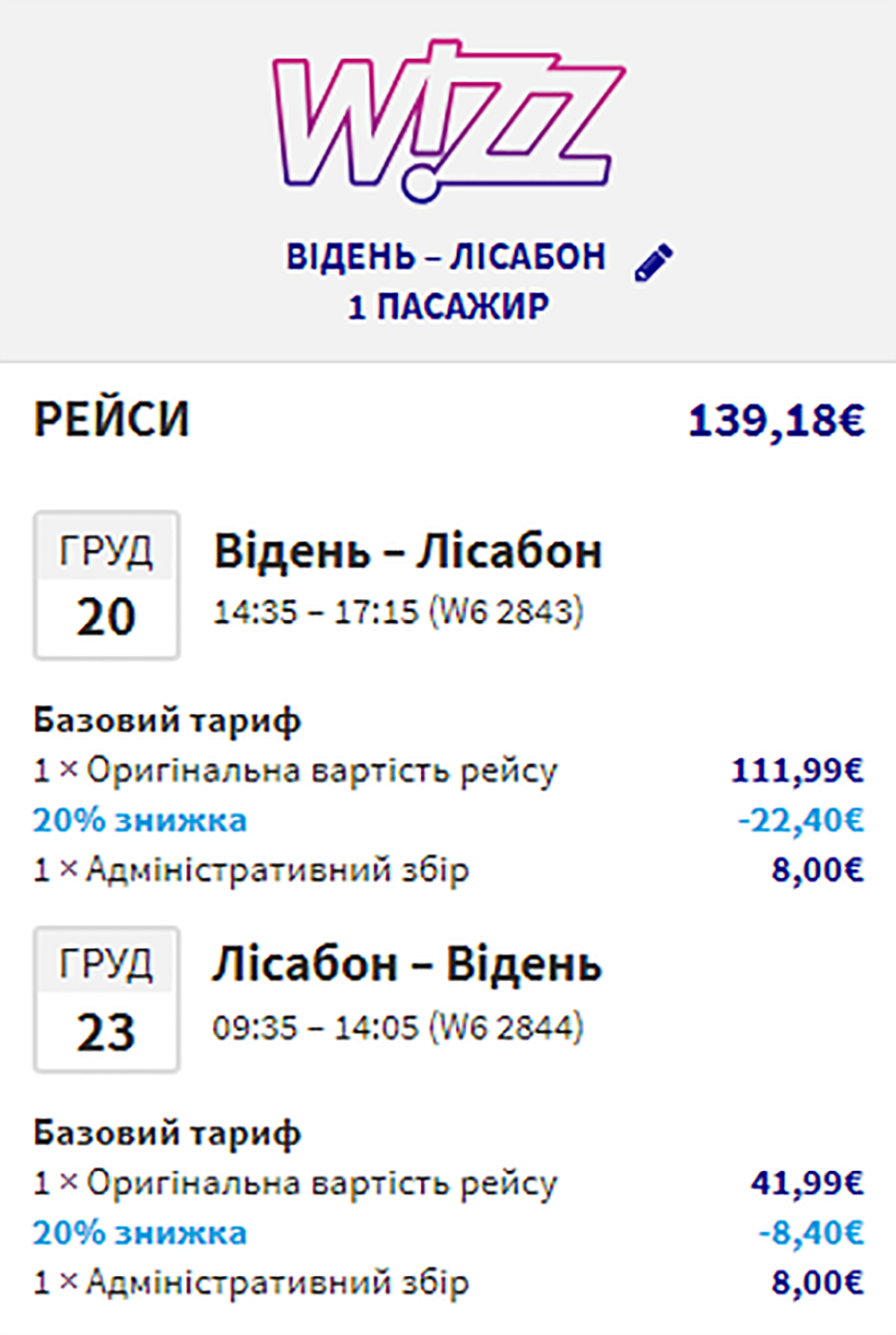
Task: Click the outbound 20% знижка discount link
Action: pos(140,820)
